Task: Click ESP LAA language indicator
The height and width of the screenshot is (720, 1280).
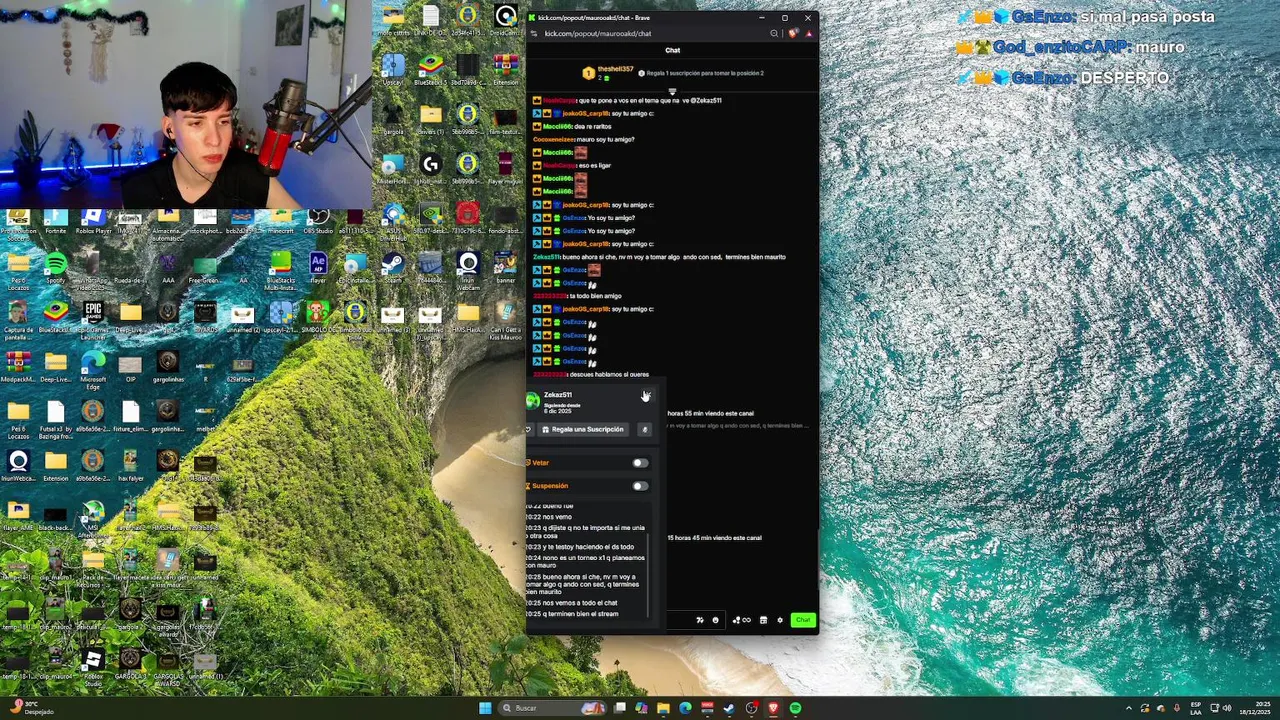Action: pyautogui.click(x=1196, y=708)
